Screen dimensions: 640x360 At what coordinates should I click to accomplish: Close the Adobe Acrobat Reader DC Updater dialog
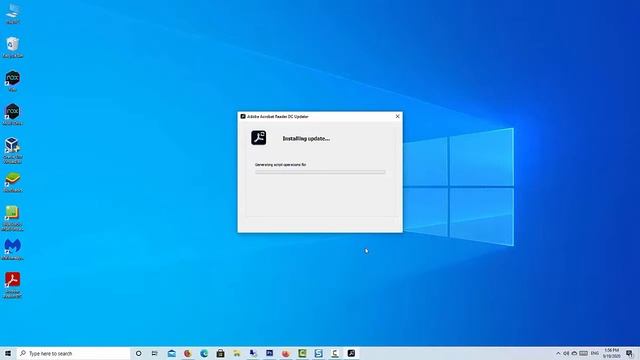[x=398, y=116]
